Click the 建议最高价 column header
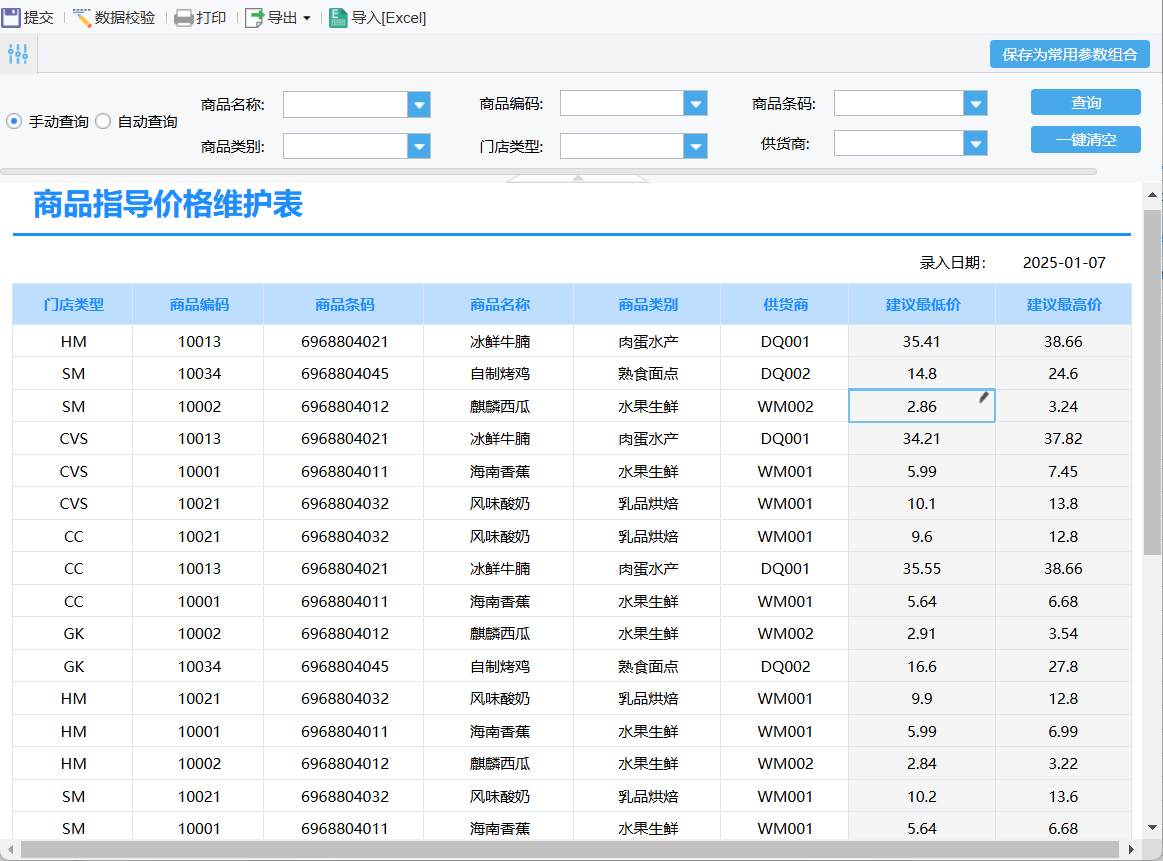The height and width of the screenshot is (861, 1163). tap(1064, 305)
